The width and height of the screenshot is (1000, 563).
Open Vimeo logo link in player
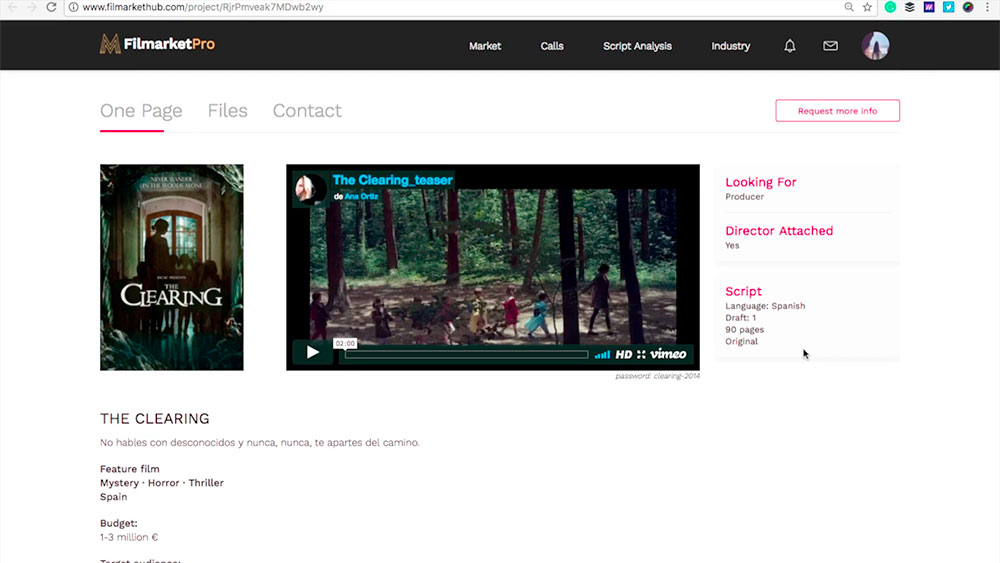668,354
